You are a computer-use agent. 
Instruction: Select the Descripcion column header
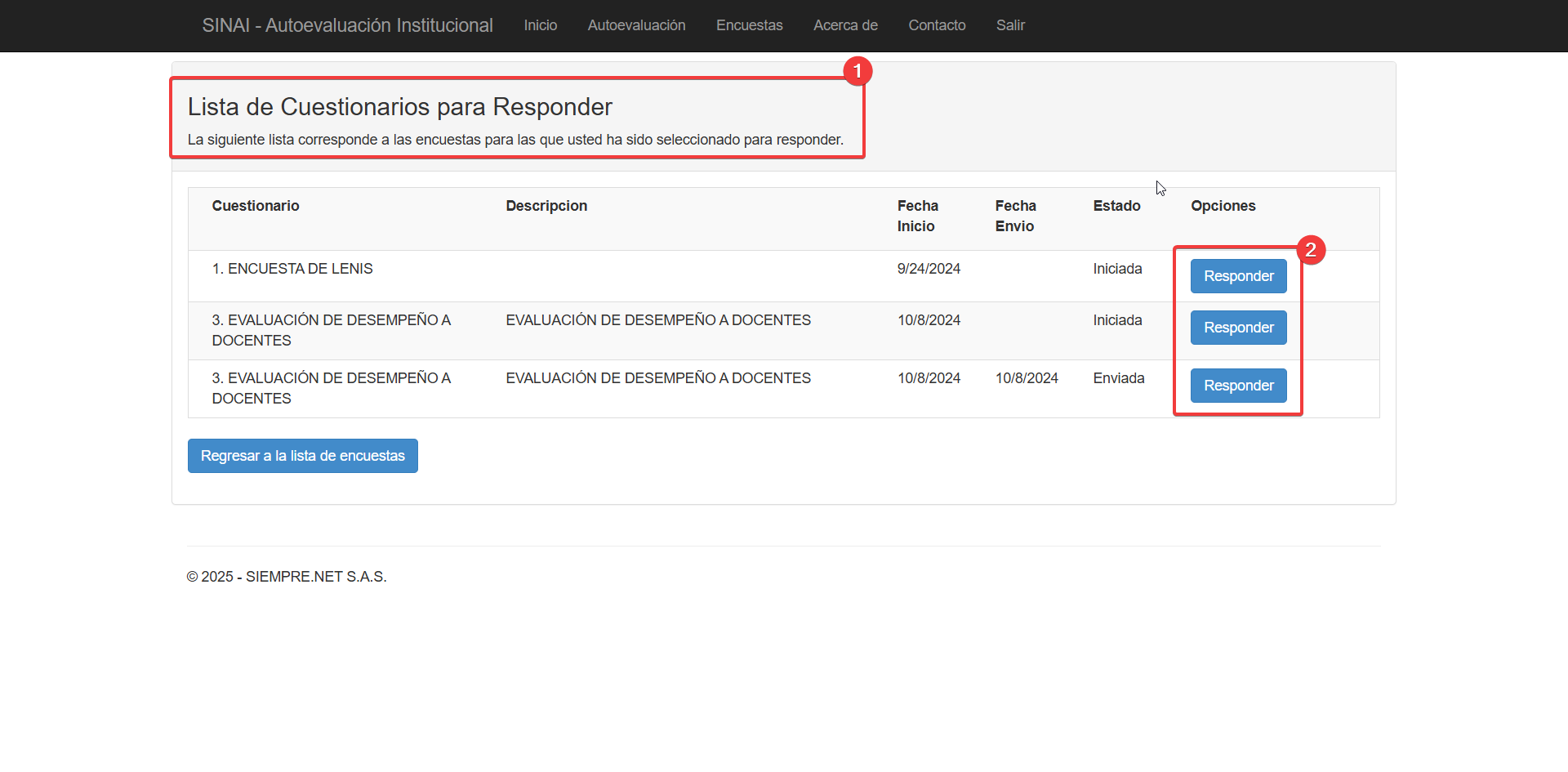click(x=546, y=206)
